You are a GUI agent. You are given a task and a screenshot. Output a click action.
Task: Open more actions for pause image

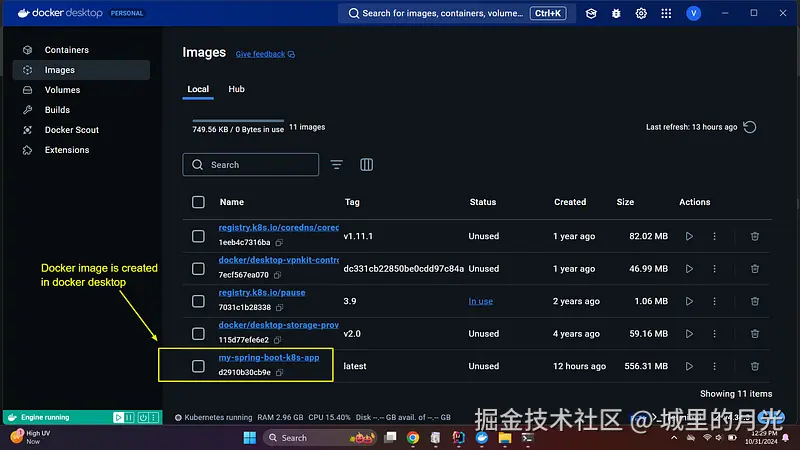(x=714, y=302)
